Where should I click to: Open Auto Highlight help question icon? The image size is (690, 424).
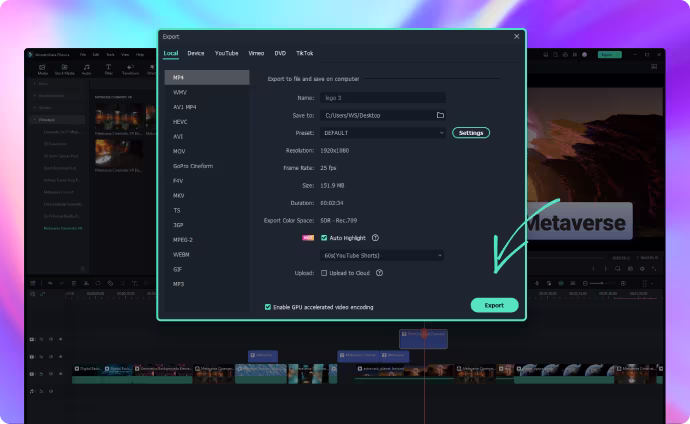point(375,238)
